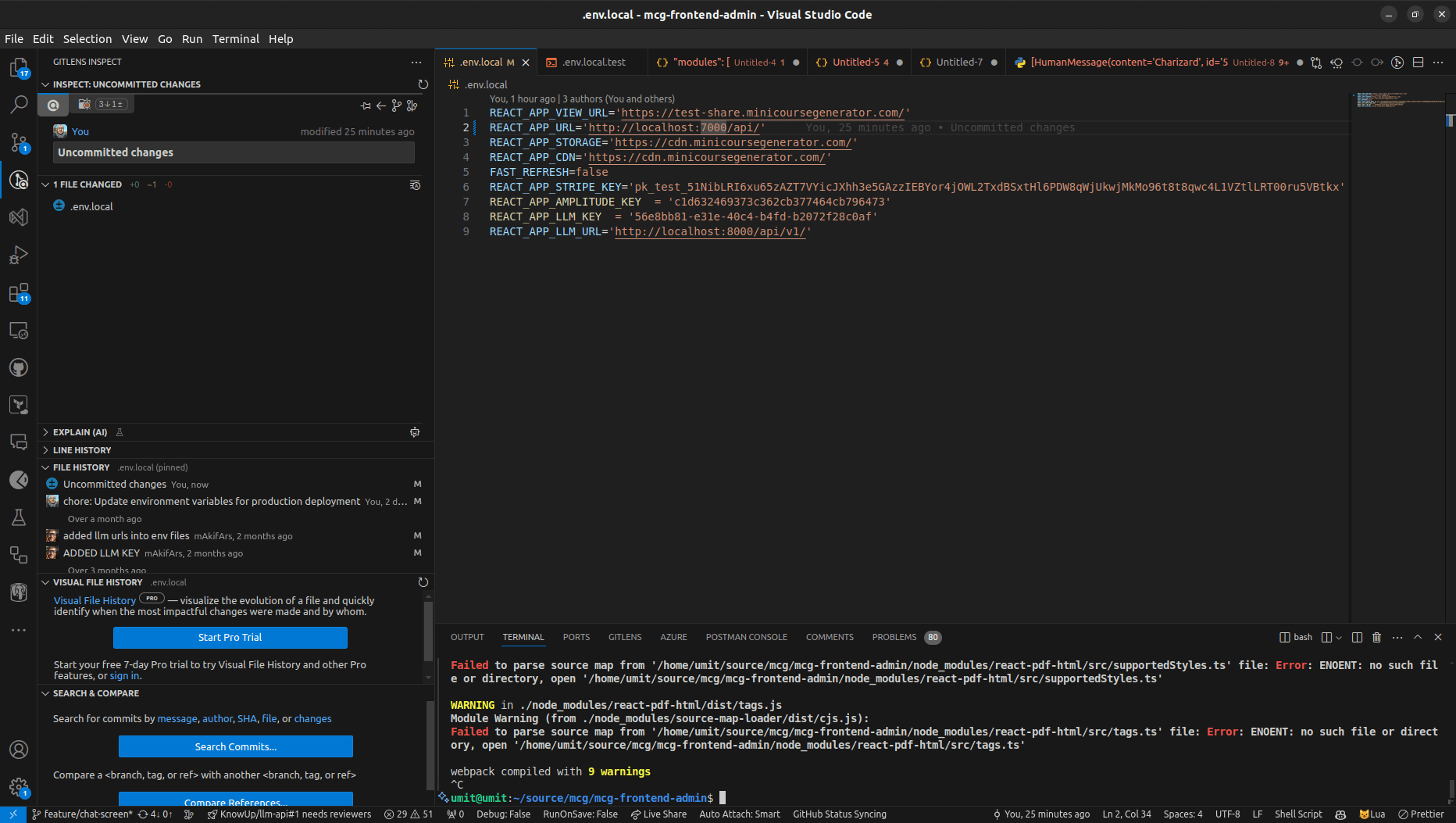Screen dimensions: 1456x823
Task: Click the feature/chat-screen branch in status bar
Action: [x=82, y=814]
